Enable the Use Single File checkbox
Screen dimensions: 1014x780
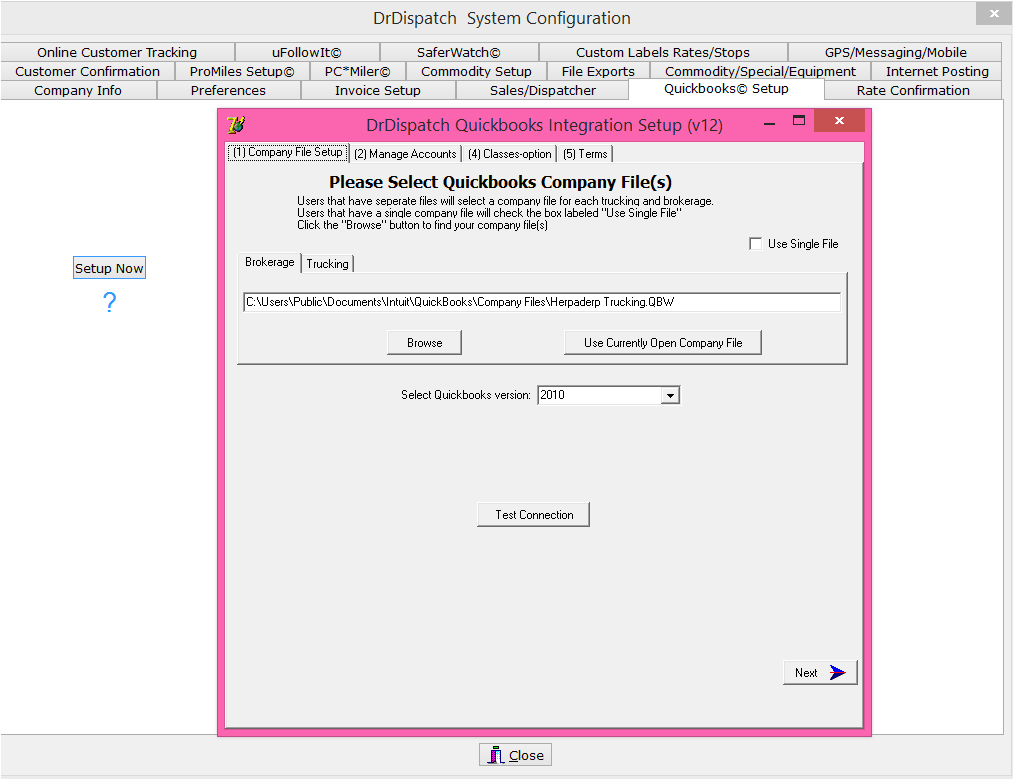pyautogui.click(x=755, y=244)
